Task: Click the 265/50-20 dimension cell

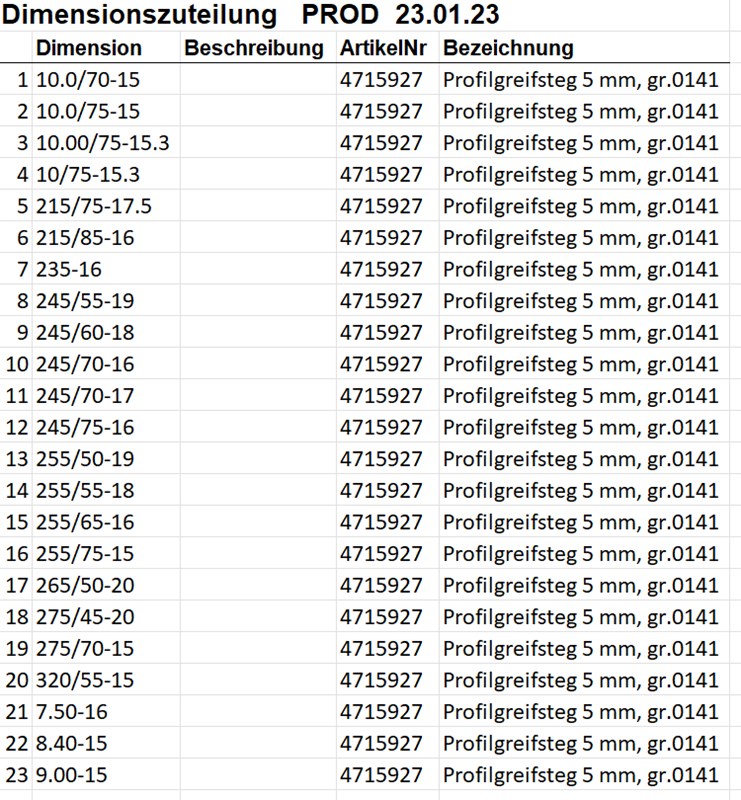Action: [x=85, y=585]
